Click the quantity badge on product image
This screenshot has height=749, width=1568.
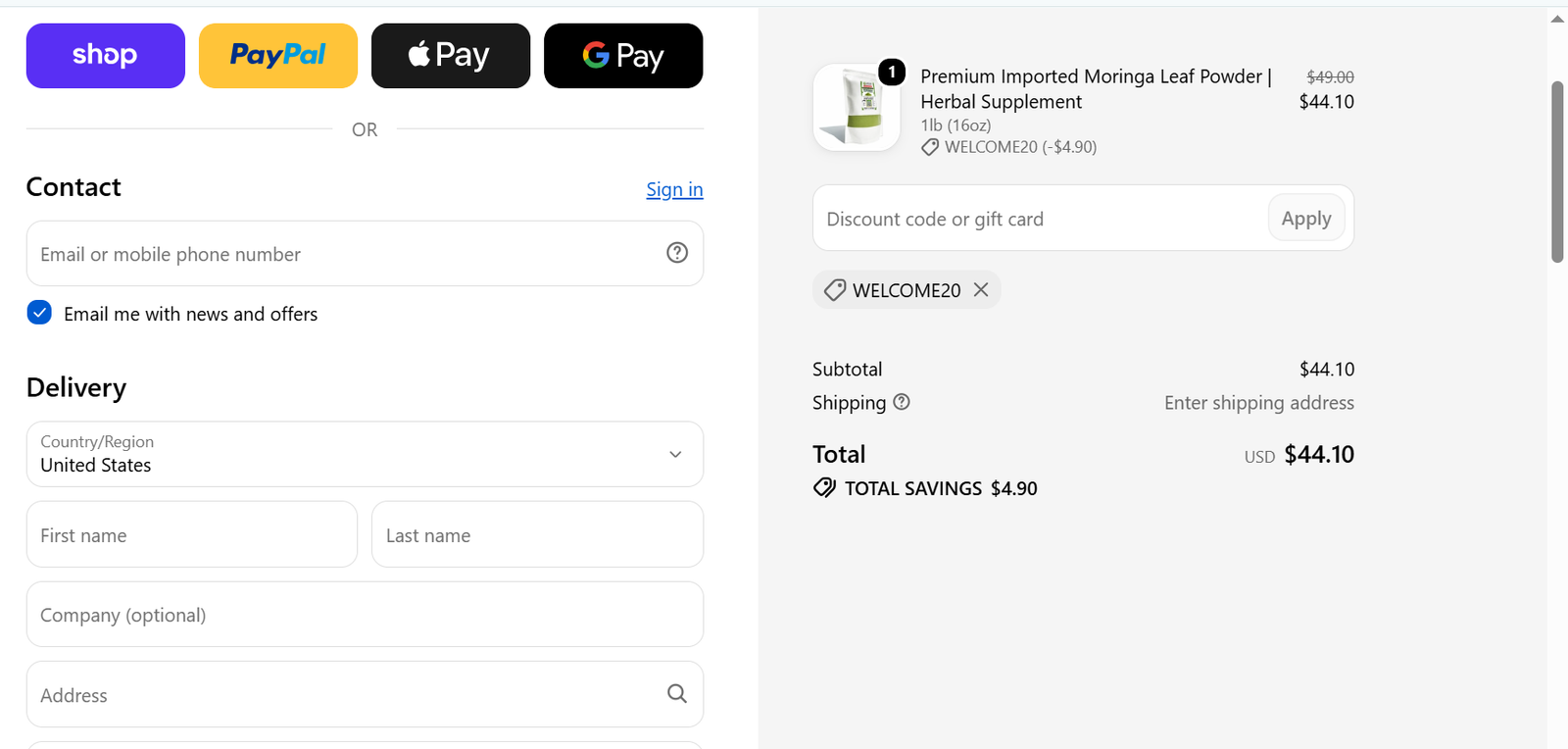[x=892, y=72]
